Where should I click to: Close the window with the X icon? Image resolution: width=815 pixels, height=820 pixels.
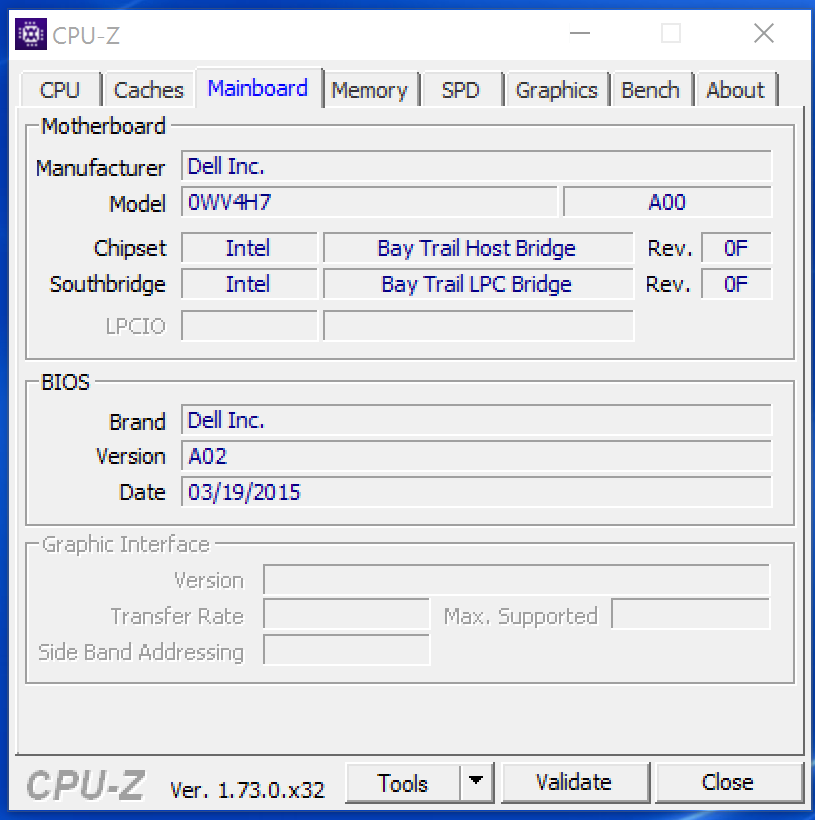[x=764, y=33]
